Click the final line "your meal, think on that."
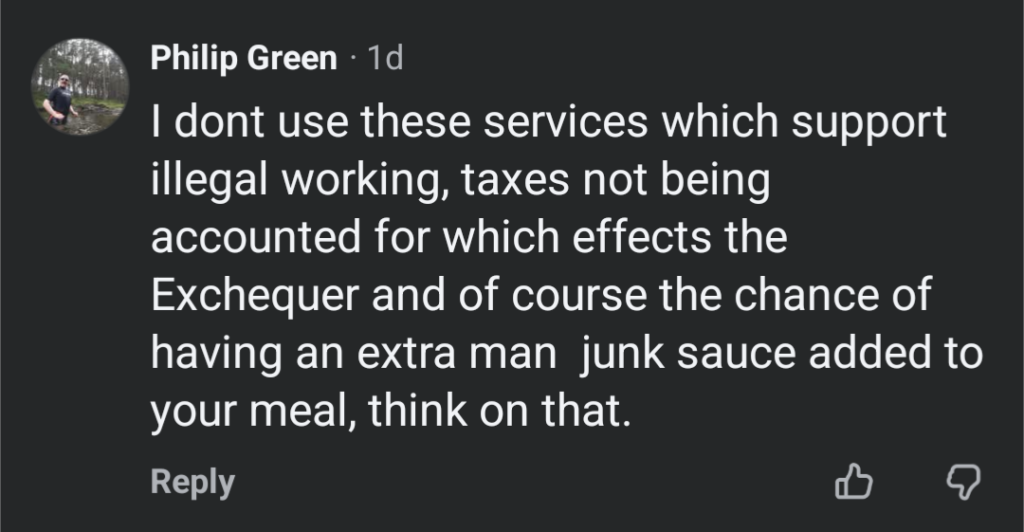Image resolution: width=1024 pixels, height=532 pixels. 391,412
